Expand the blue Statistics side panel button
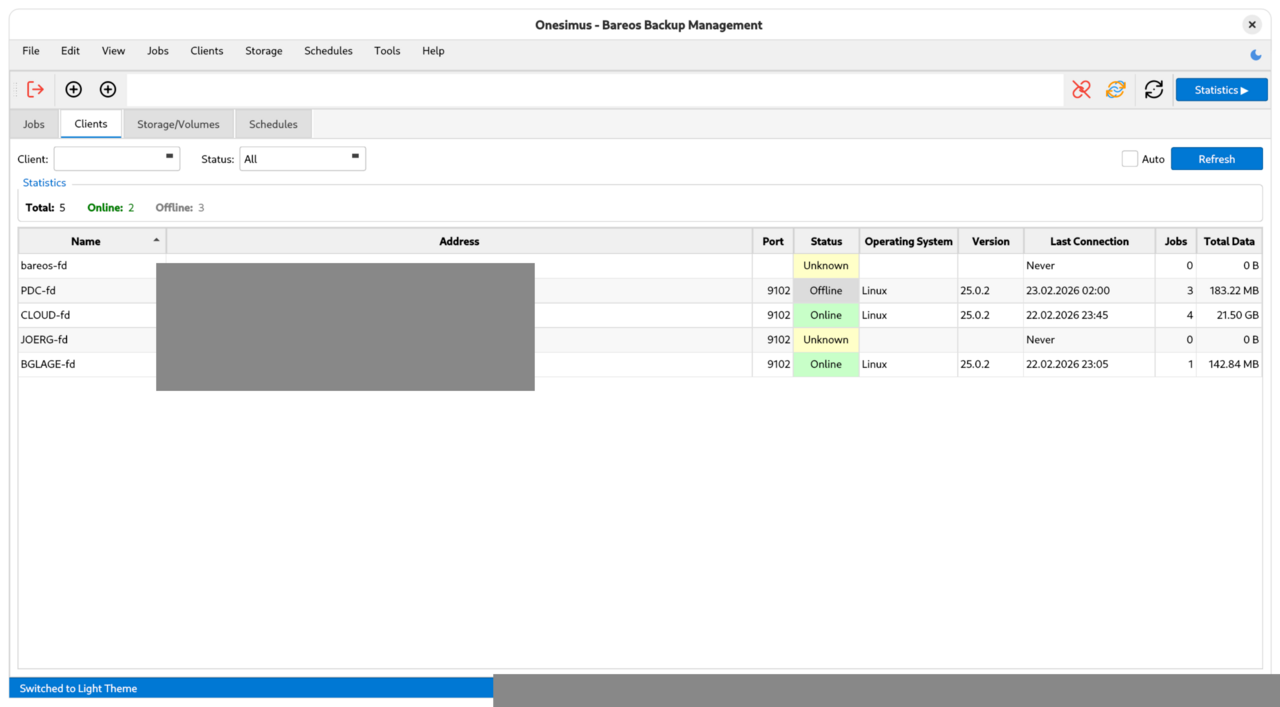1280x707 pixels. tap(1221, 90)
